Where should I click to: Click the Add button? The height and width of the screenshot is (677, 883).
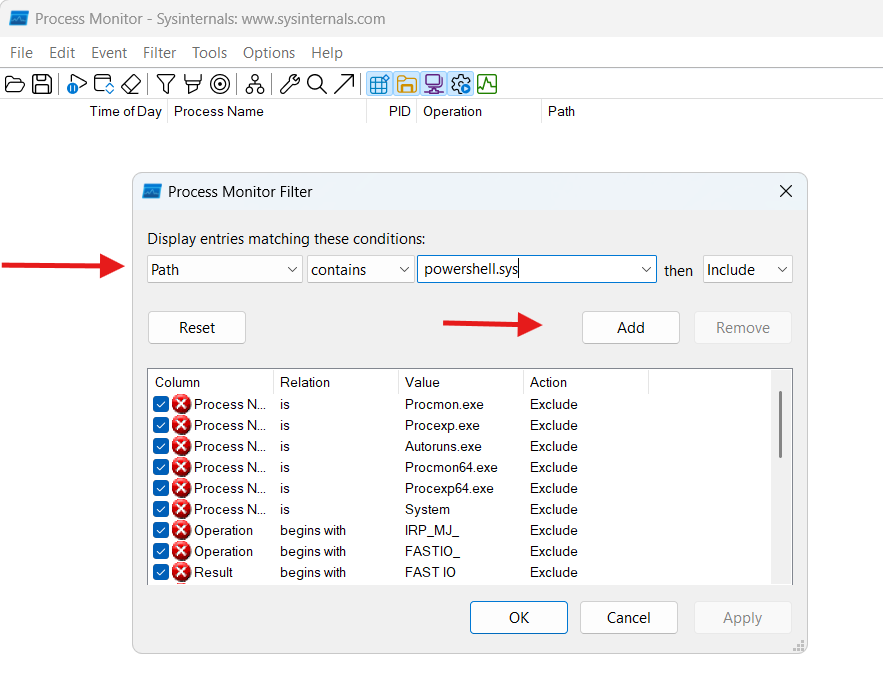pos(631,327)
